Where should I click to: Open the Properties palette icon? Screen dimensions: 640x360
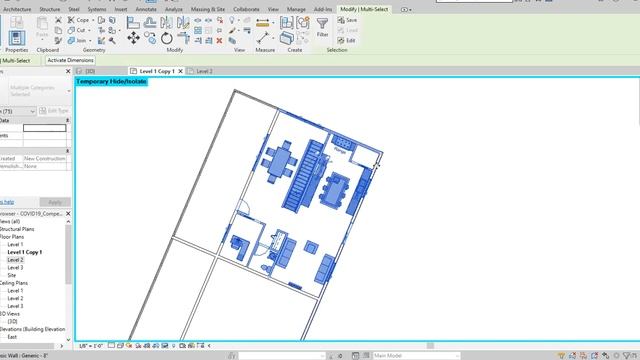(x=16, y=39)
